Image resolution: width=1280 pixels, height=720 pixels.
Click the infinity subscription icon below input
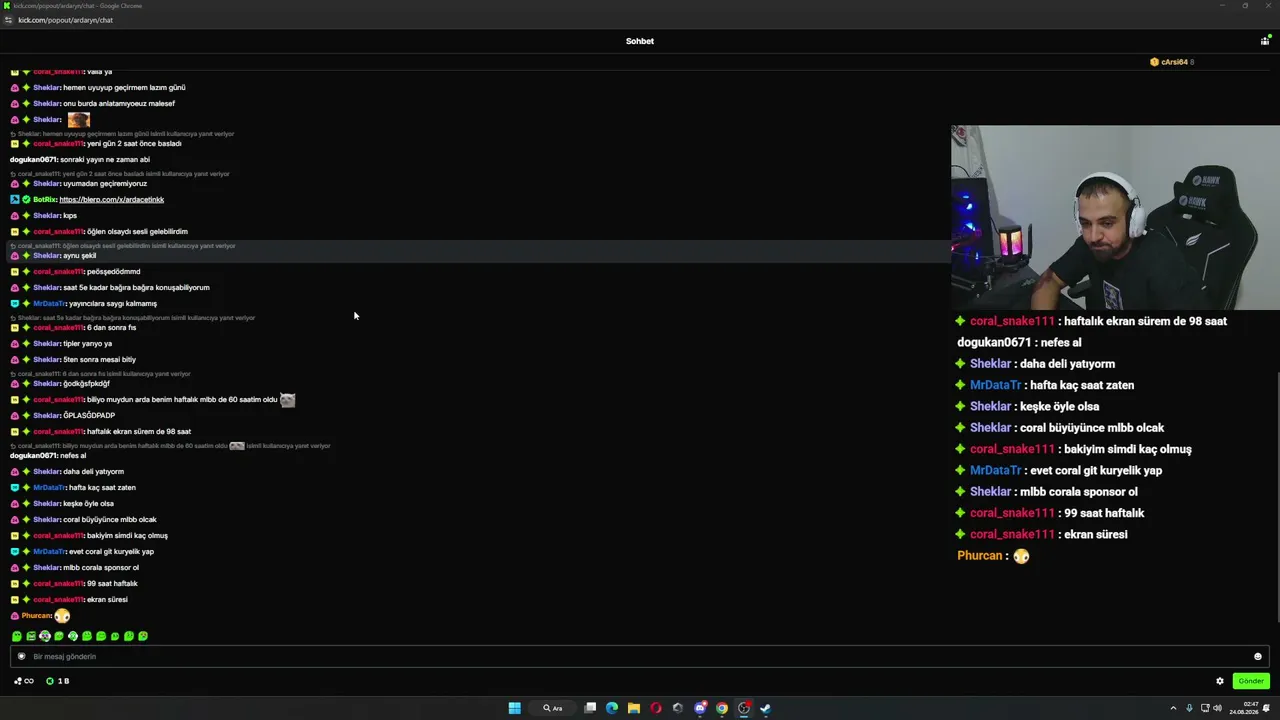point(24,681)
